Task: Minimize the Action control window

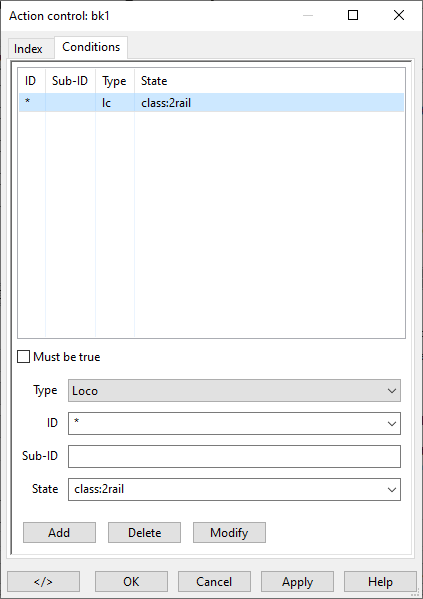Action: [308, 15]
